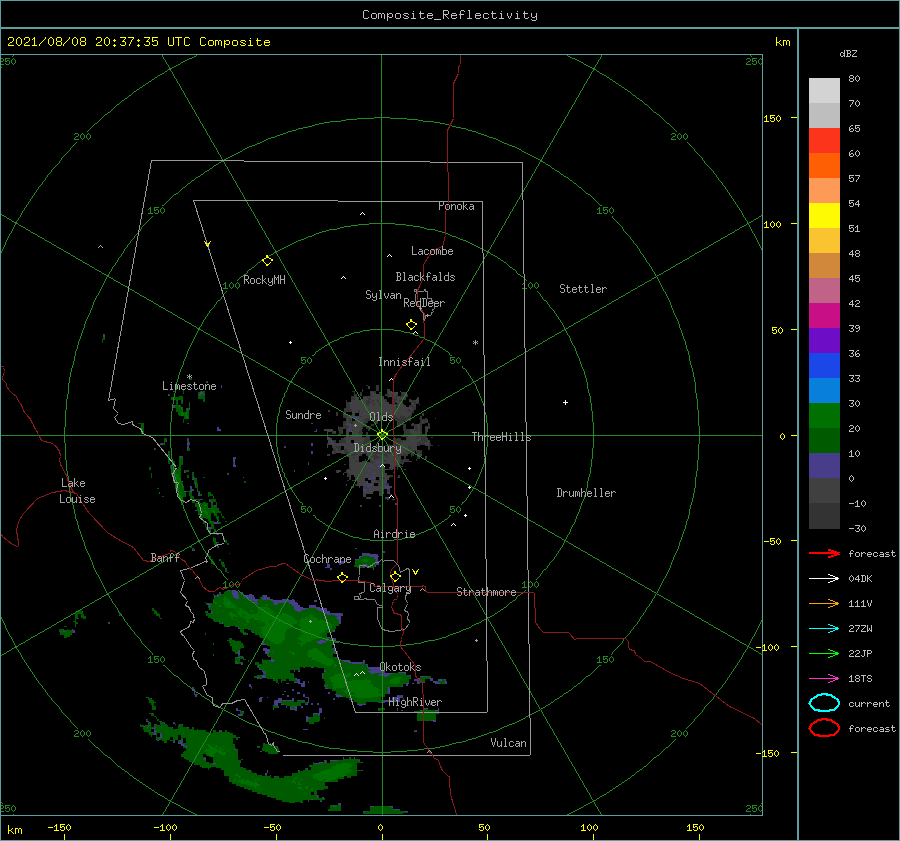This screenshot has height=841, width=900.
Task: Click the red forecast ellipse icon
Action: pyautogui.click(x=824, y=728)
